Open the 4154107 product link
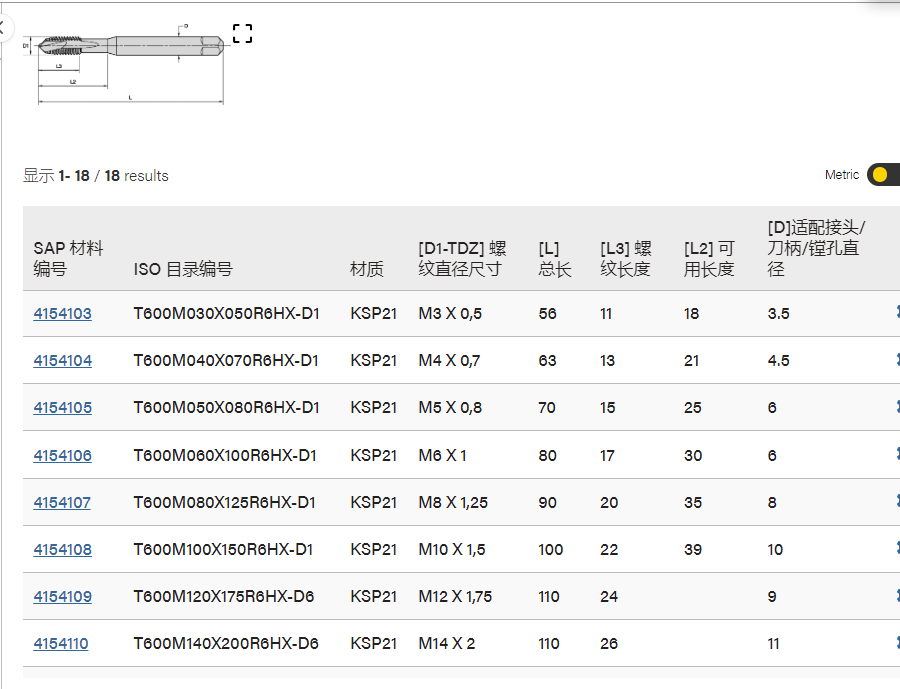 62,502
